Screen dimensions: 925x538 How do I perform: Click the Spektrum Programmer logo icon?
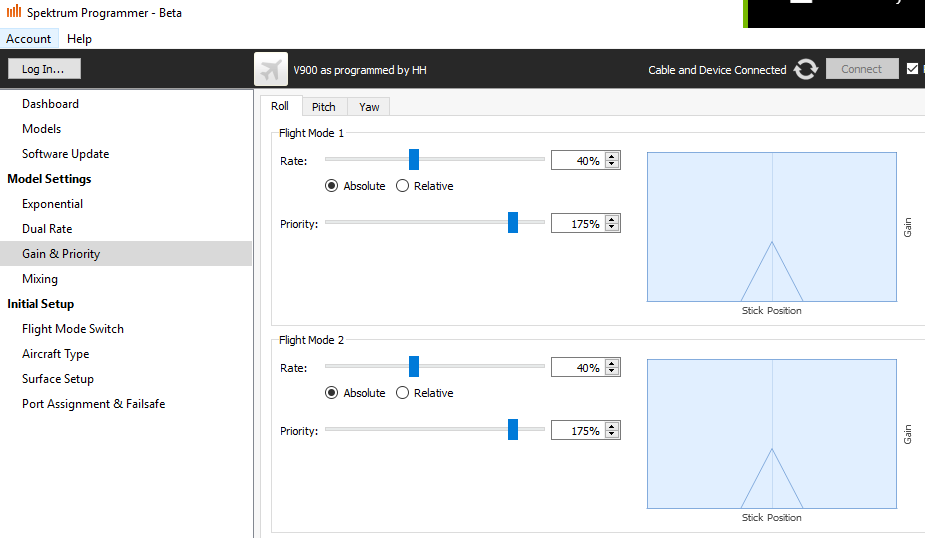click(13, 13)
